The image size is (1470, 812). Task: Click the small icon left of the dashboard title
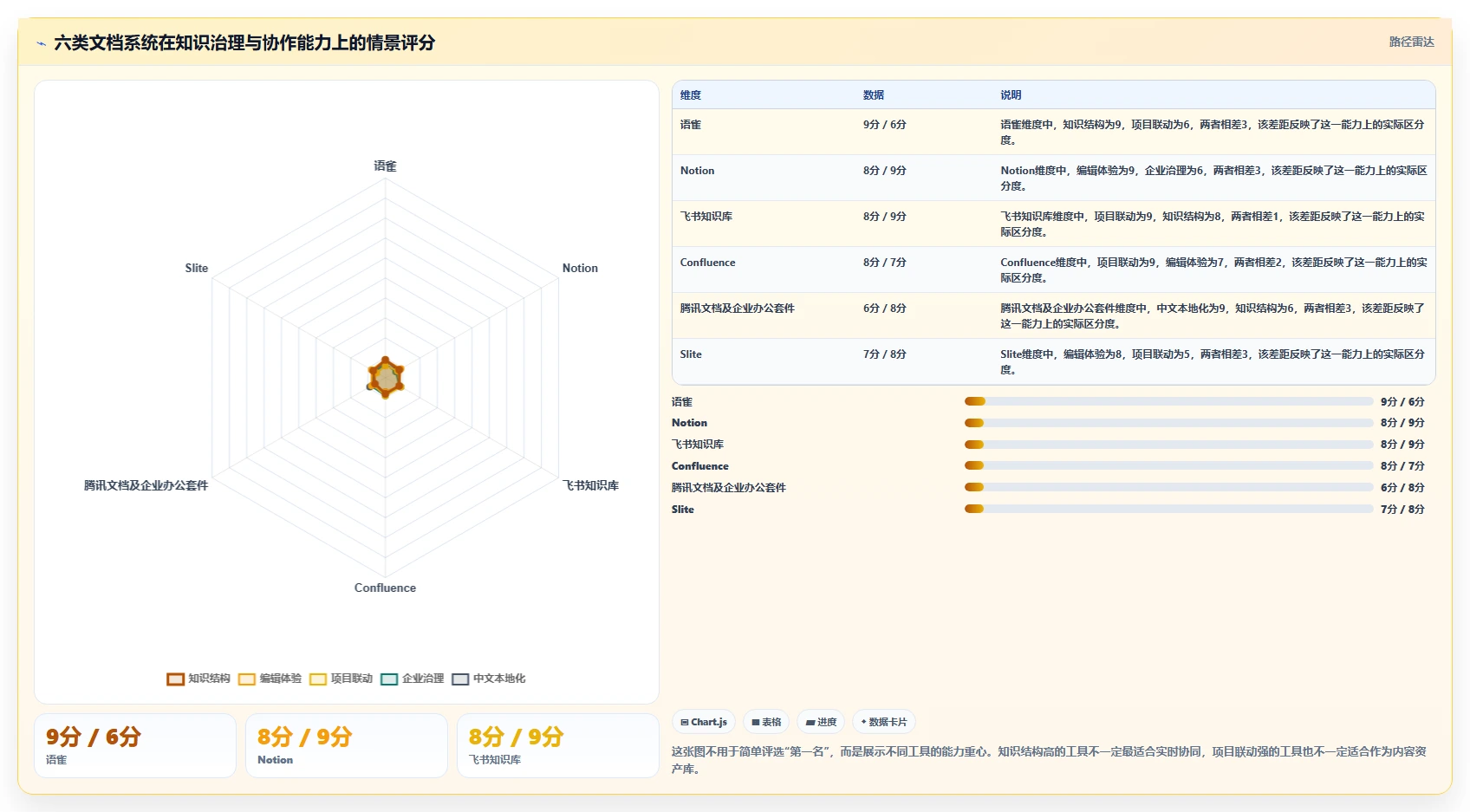[x=41, y=43]
